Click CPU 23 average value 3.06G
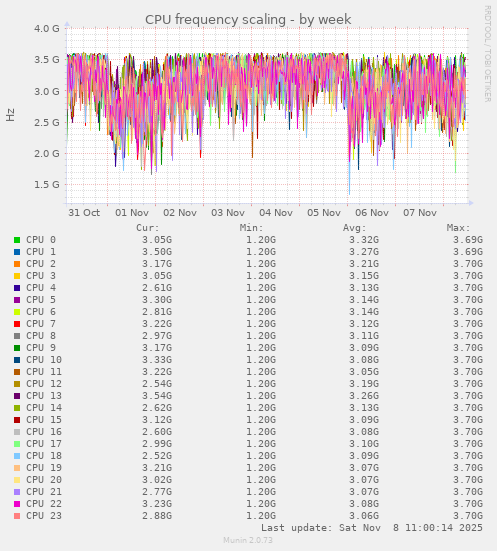This screenshot has width=497, height=551. [364, 516]
